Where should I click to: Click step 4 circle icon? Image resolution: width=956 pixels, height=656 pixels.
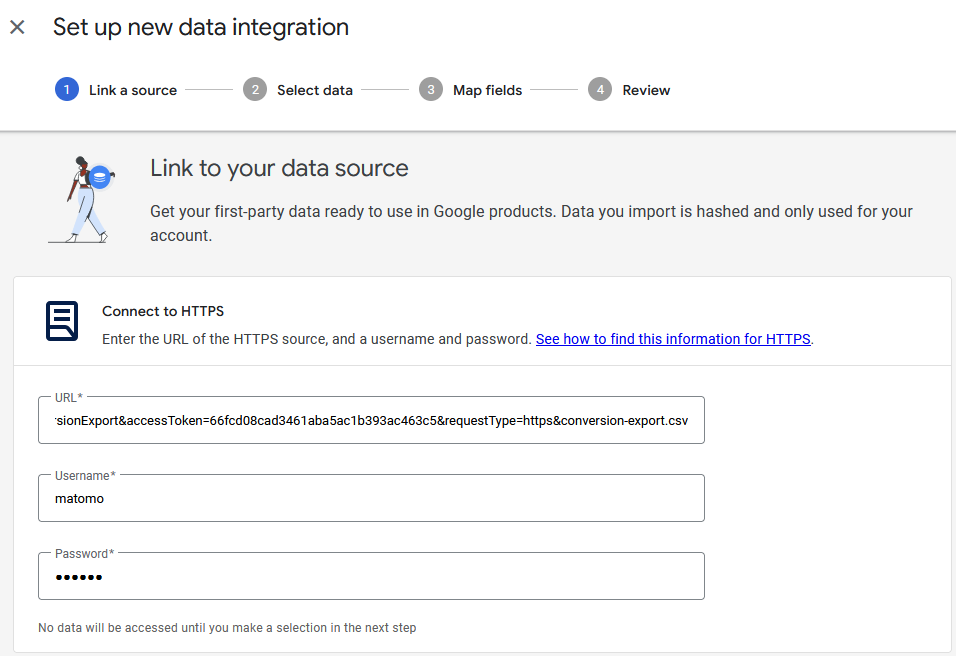[599, 89]
